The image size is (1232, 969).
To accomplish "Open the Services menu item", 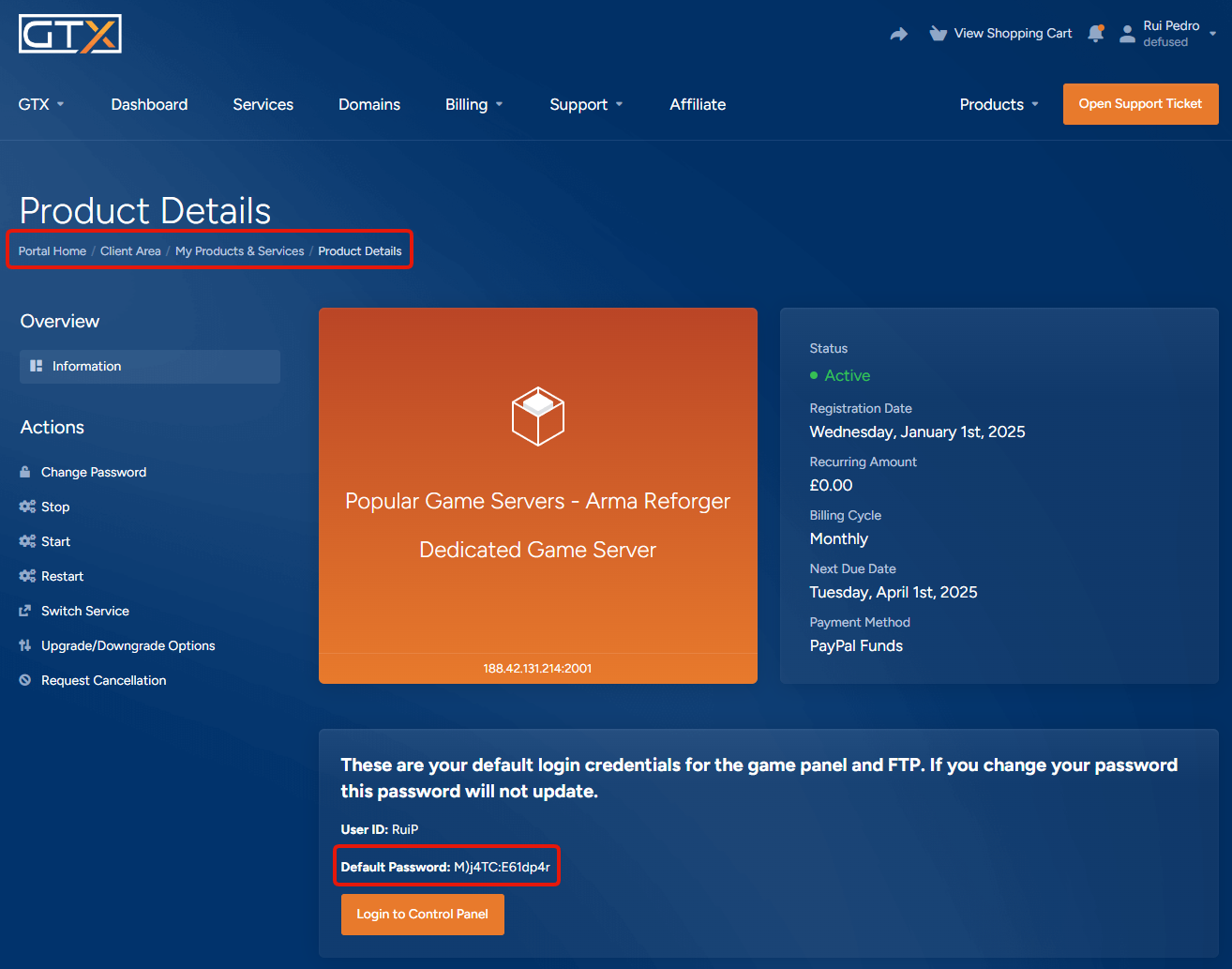I will pyautogui.click(x=263, y=104).
